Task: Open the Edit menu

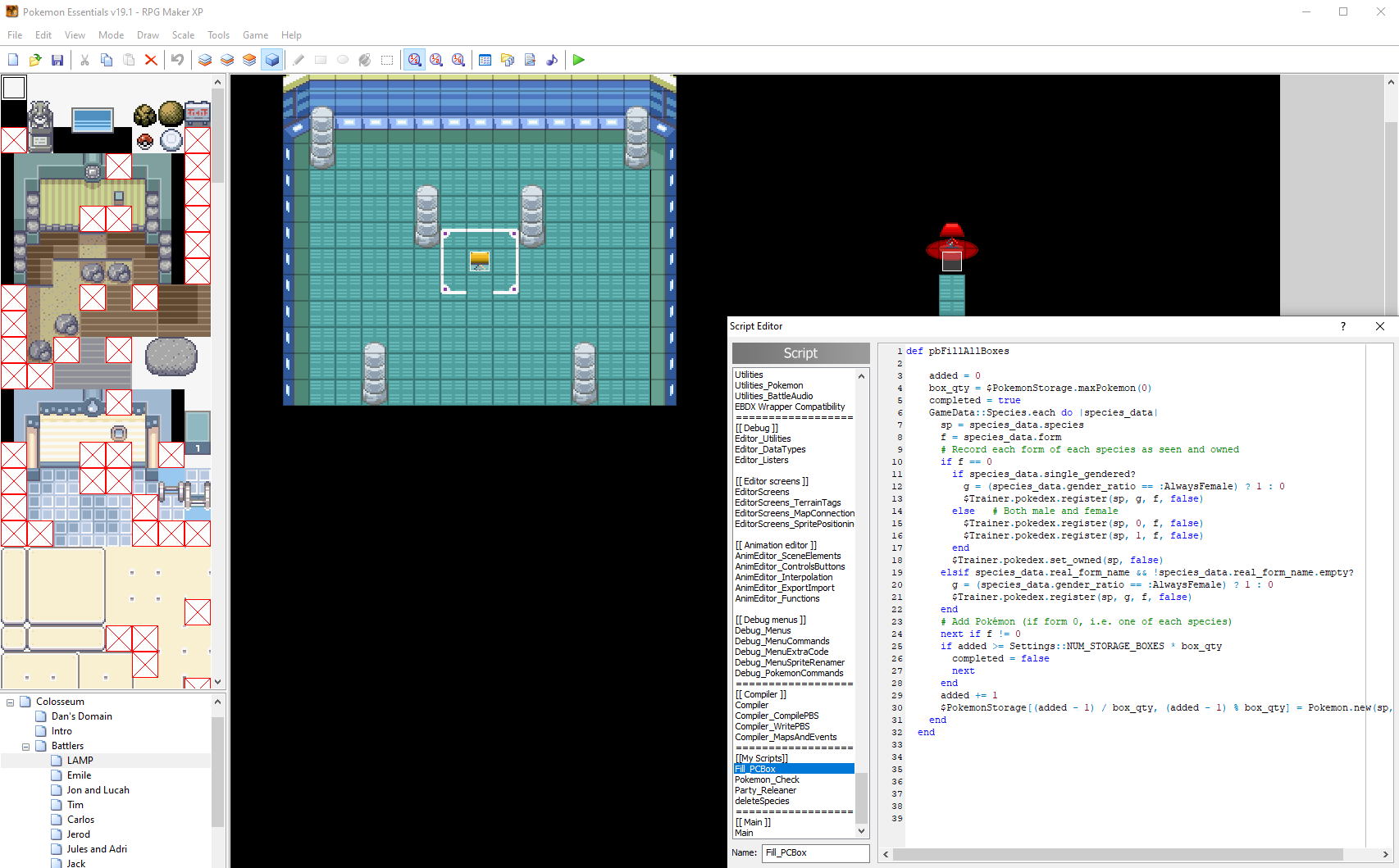Action: tap(43, 35)
